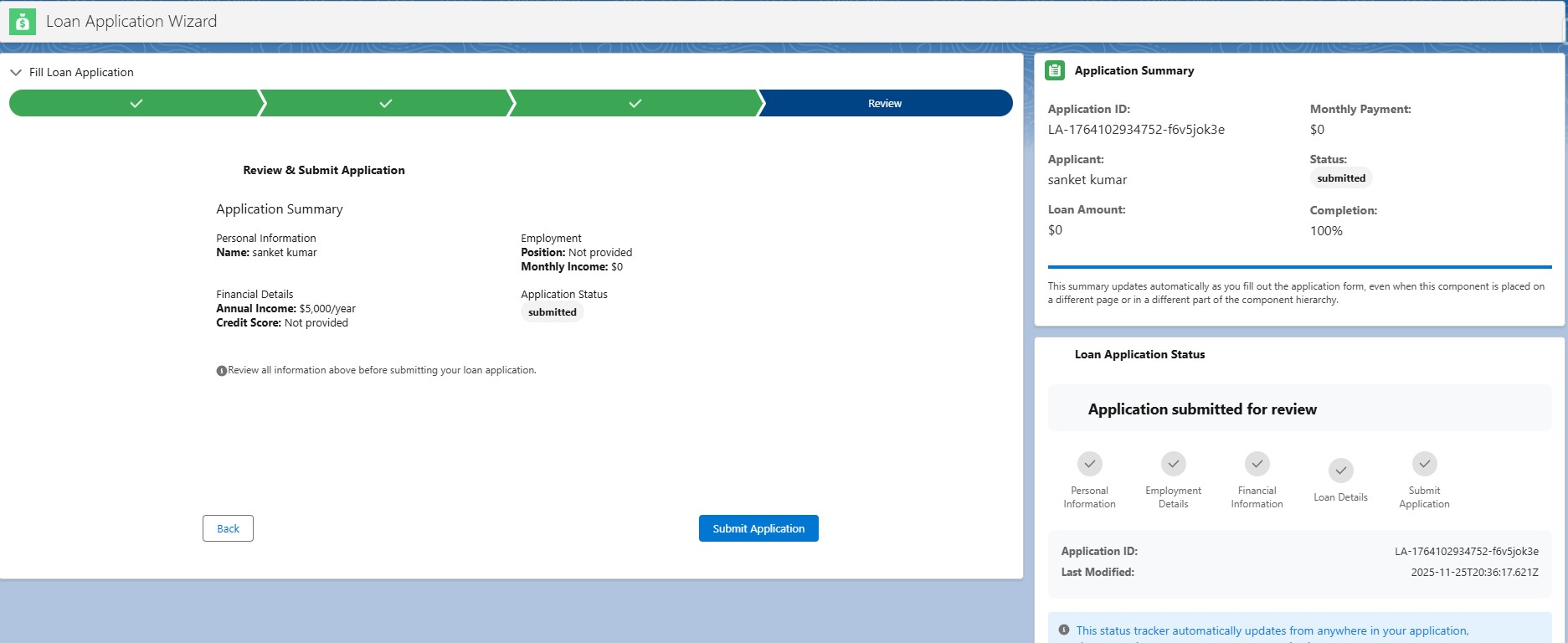Click the Monthly Income $0 line
The image size is (1568, 643).
[x=572, y=267]
